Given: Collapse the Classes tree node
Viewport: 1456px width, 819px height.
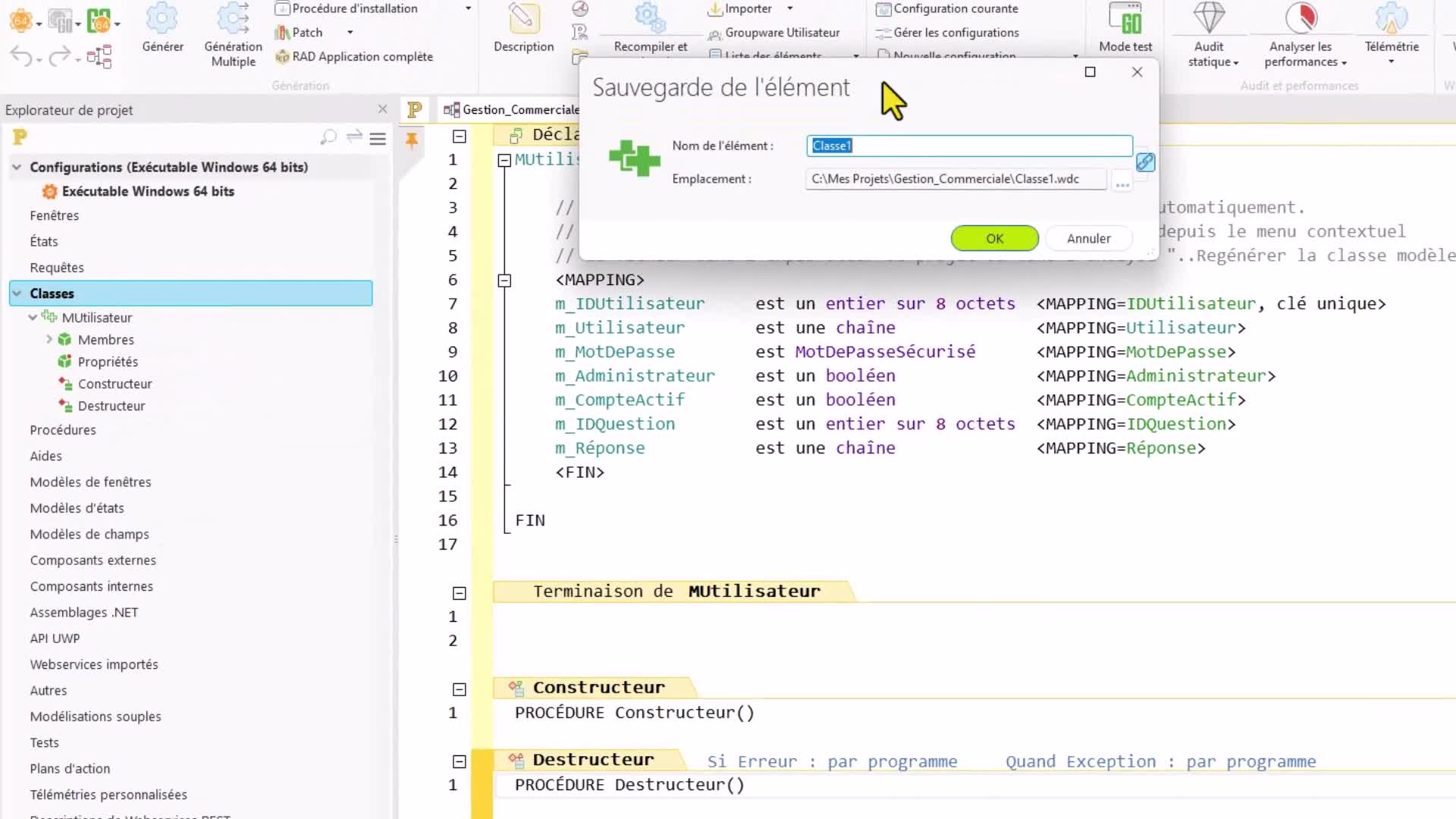Looking at the screenshot, I should click(17, 293).
